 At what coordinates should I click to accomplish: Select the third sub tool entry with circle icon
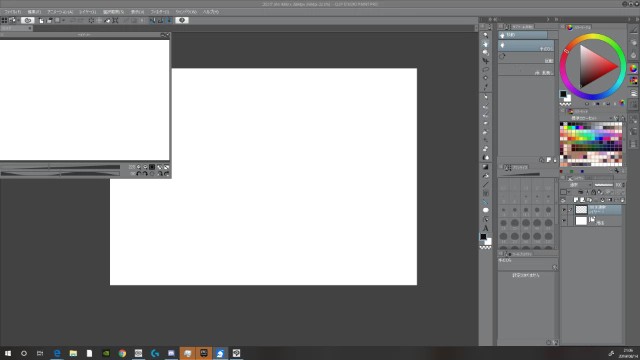tap(526, 58)
